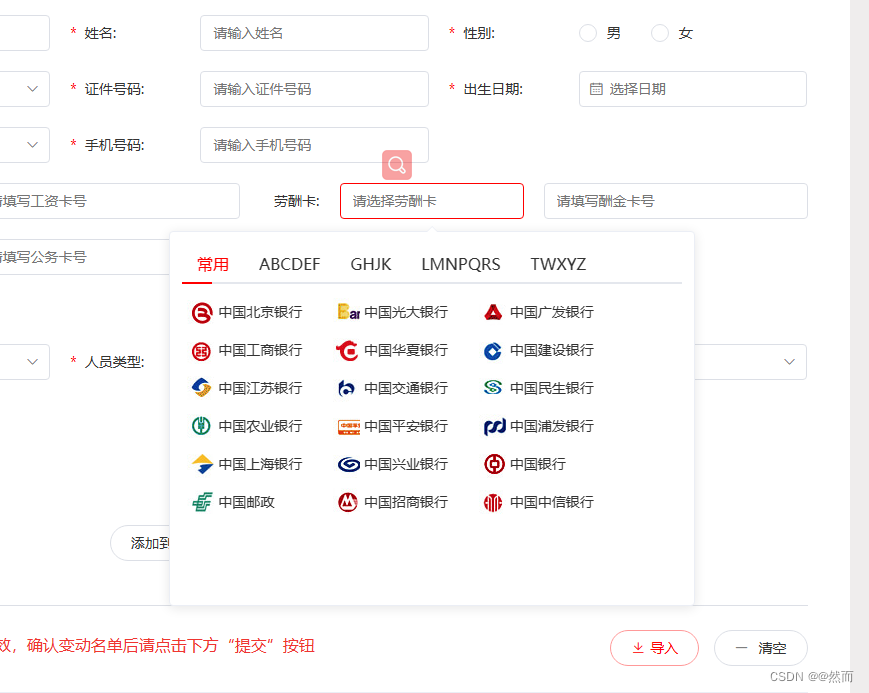Click the 请输入姓名 name input field
The image size is (869, 693).
click(314, 33)
